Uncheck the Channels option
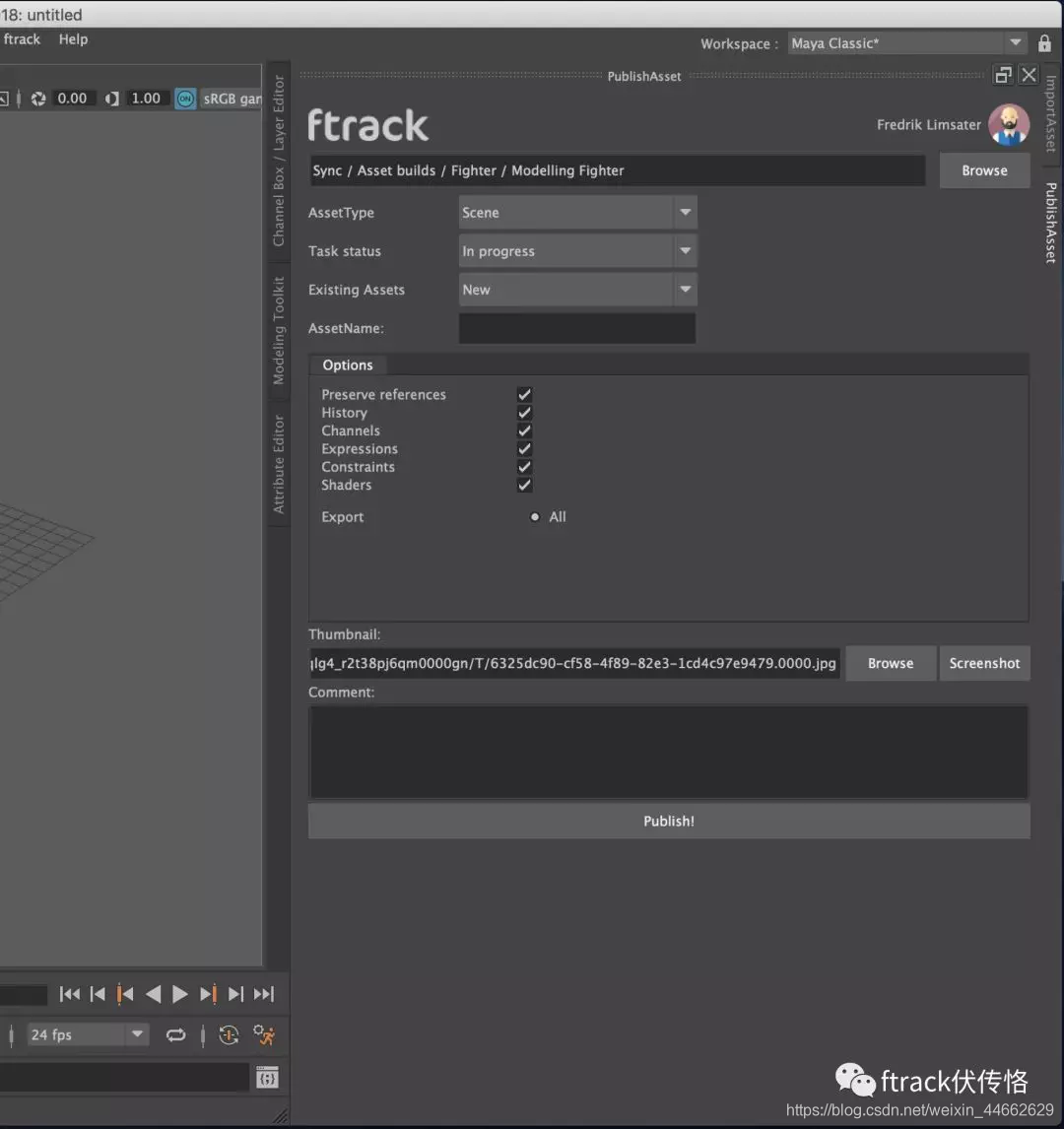This screenshot has height=1129, width=1064. click(524, 431)
